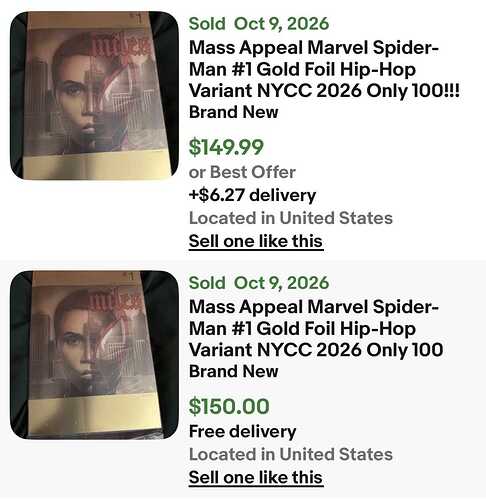Viewport: 486px width, 499px height.
Task: Click "Brand New" condition on the $150.00 listing
Action: coord(233,371)
